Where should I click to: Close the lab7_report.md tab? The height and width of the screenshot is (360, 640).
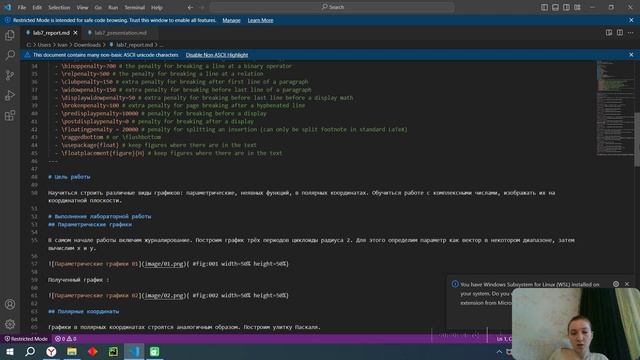coord(75,33)
